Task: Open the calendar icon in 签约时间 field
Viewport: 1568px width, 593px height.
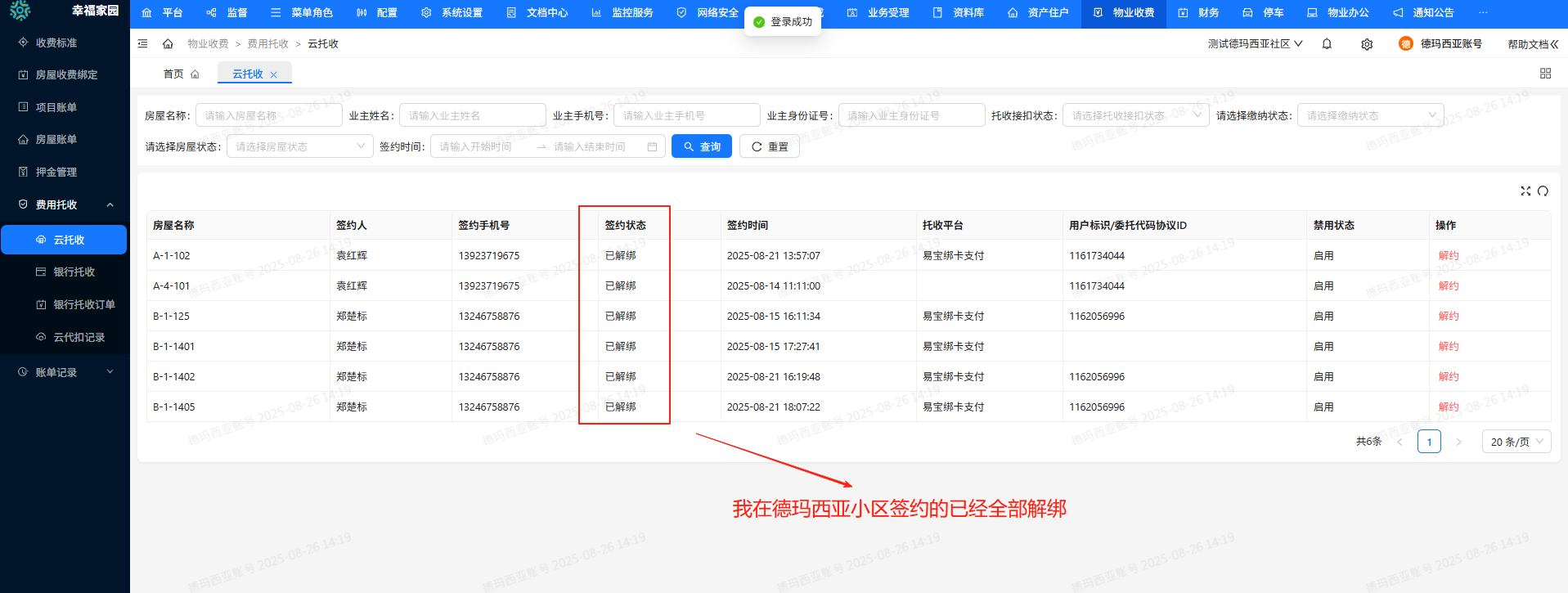Action: (x=652, y=147)
